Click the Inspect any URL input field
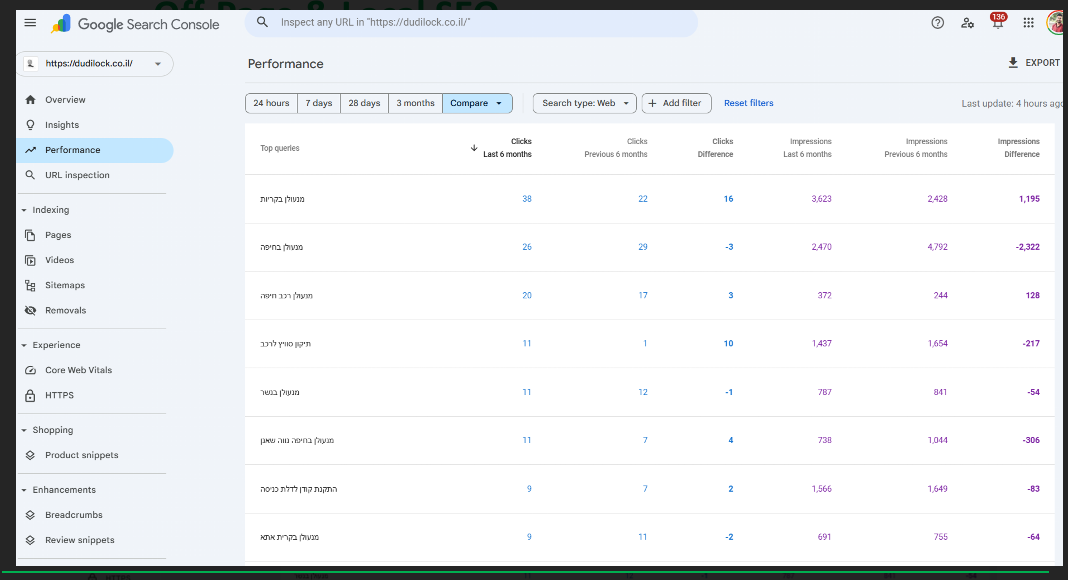The height and width of the screenshot is (580, 1068). point(480,22)
